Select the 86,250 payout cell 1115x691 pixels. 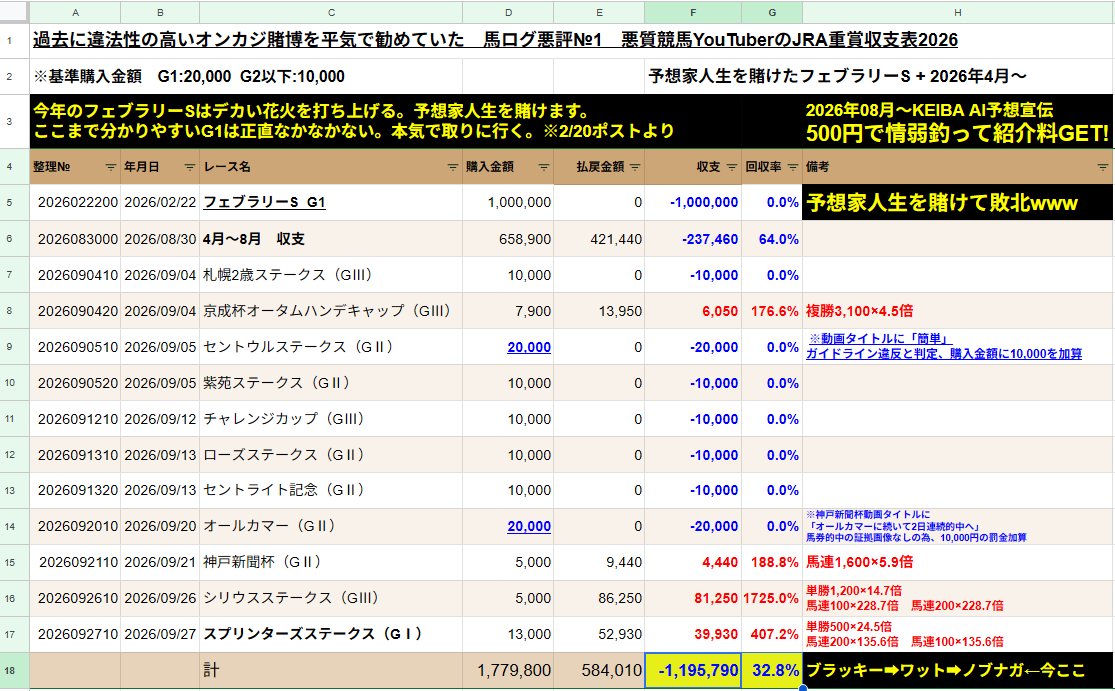[599, 598]
